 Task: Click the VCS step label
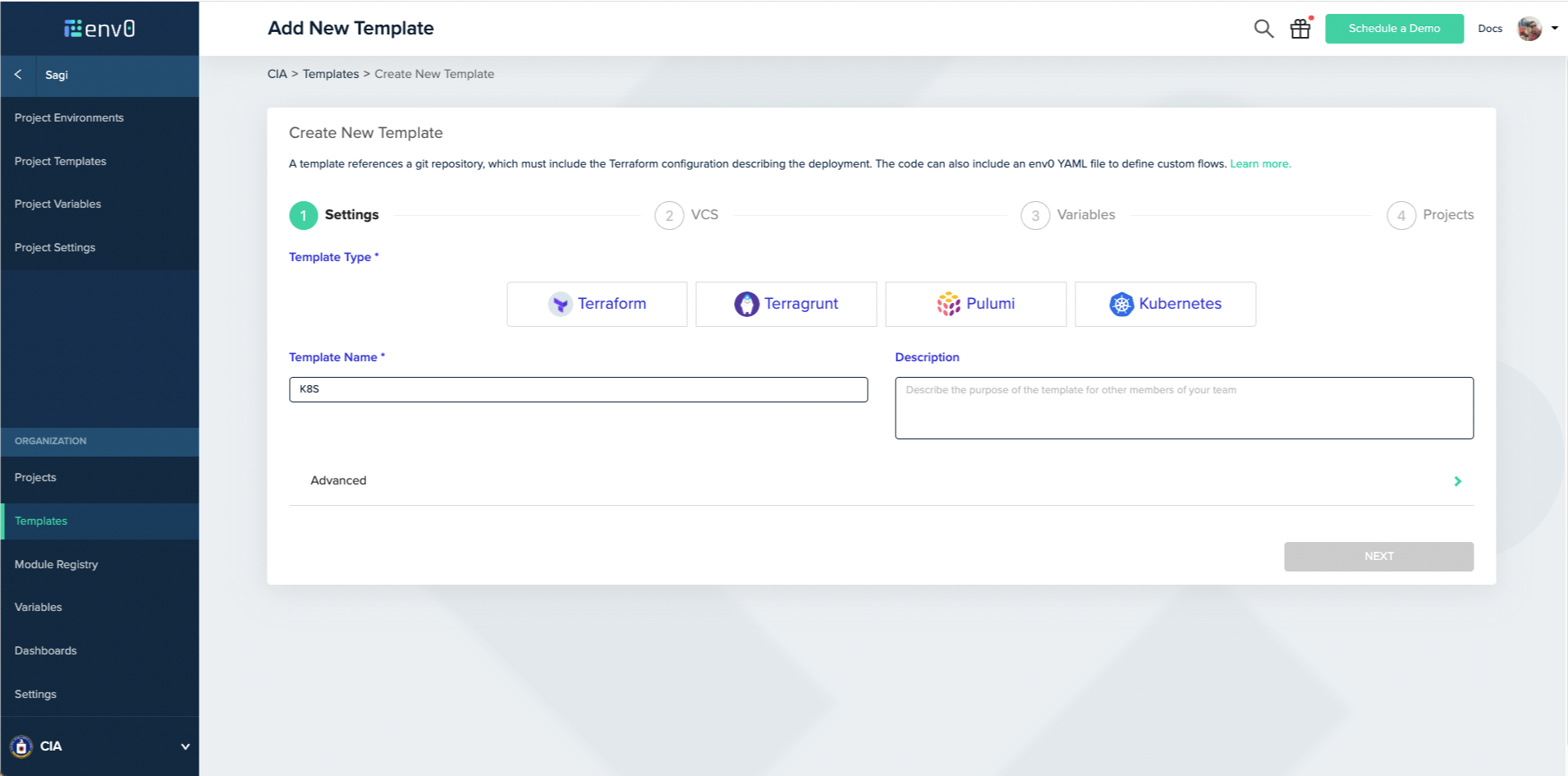click(x=704, y=215)
